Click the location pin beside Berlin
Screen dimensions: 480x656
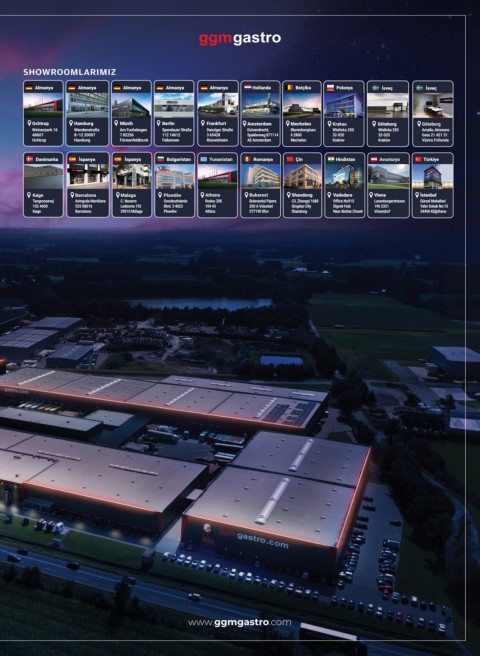point(159,123)
